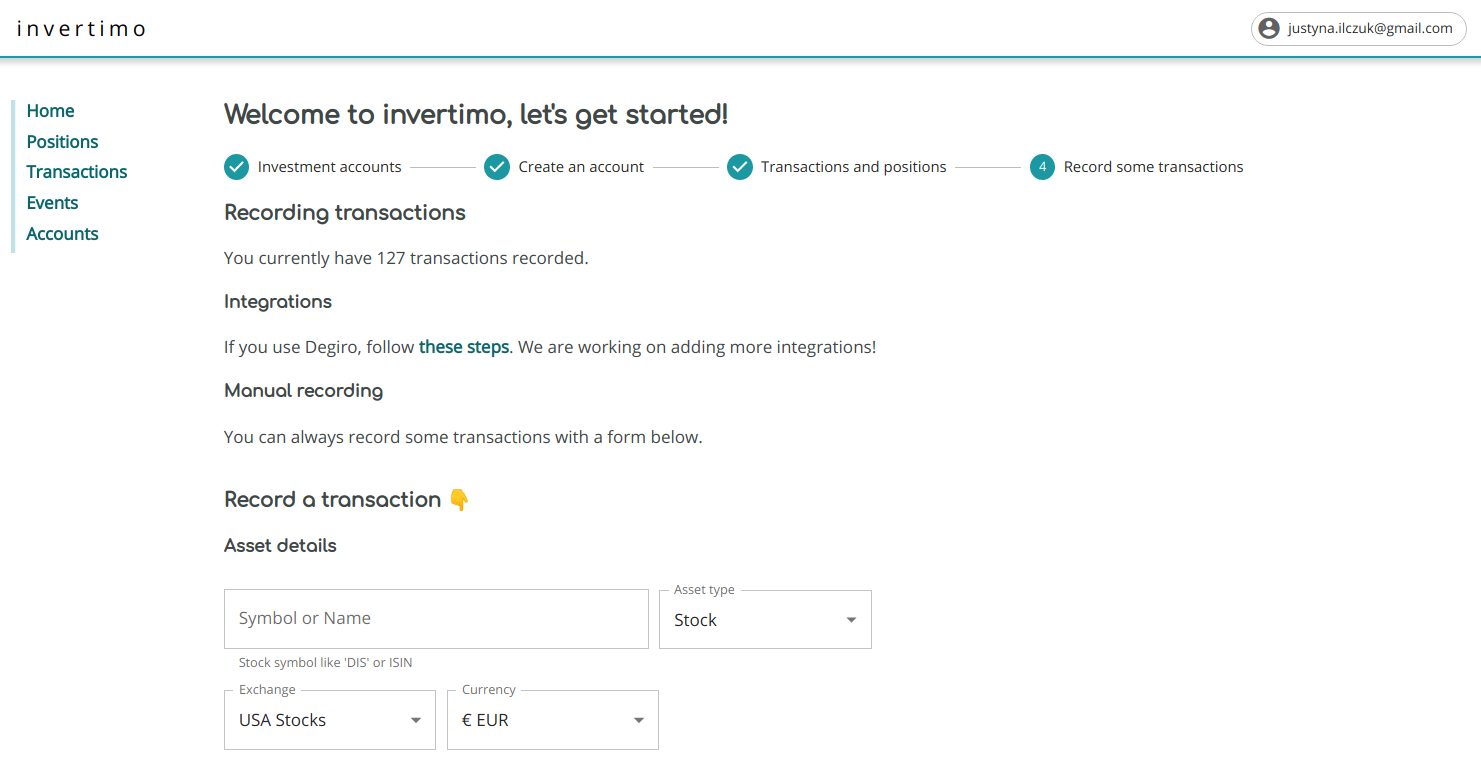Open the Currency dropdown
The width and height of the screenshot is (1481, 769).
(552, 720)
